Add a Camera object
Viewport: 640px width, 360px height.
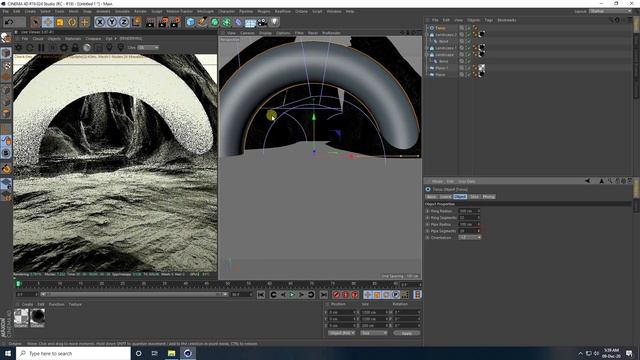262,22
